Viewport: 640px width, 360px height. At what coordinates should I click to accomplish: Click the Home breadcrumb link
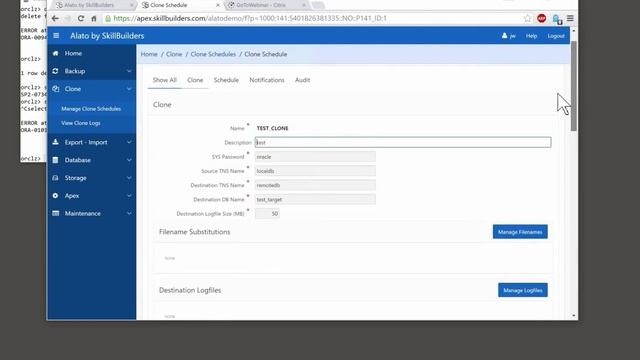[x=149, y=54]
